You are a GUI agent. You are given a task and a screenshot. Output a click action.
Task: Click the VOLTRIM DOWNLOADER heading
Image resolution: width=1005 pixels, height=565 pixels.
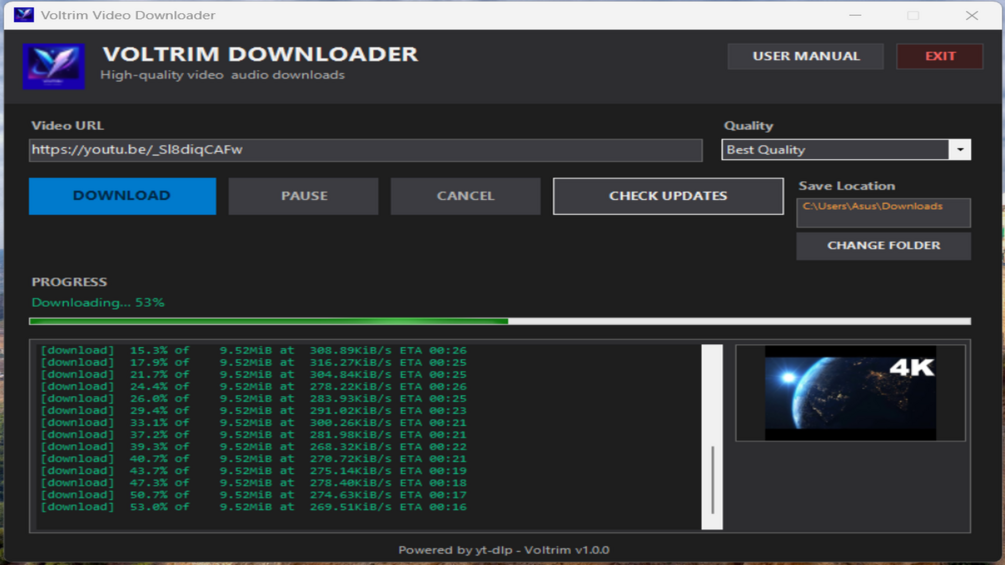pyautogui.click(x=260, y=54)
